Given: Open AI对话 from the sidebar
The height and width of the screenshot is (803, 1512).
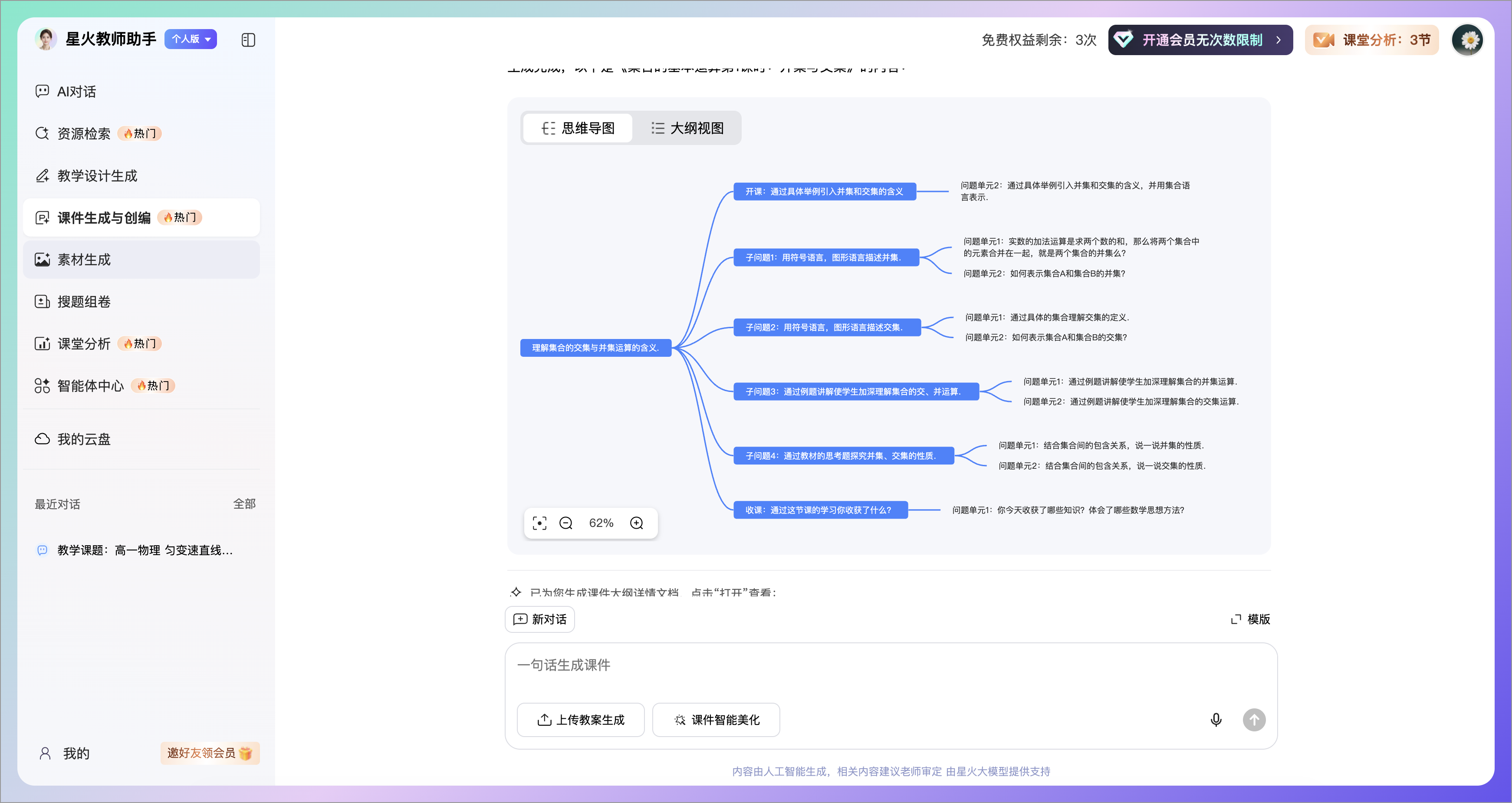Looking at the screenshot, I should (76, 92).
